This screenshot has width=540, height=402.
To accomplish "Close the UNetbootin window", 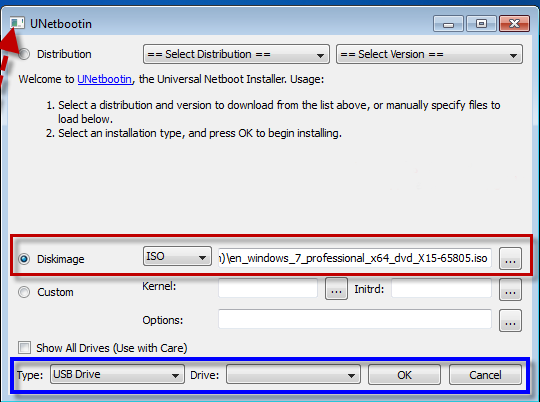I will 514,24.
